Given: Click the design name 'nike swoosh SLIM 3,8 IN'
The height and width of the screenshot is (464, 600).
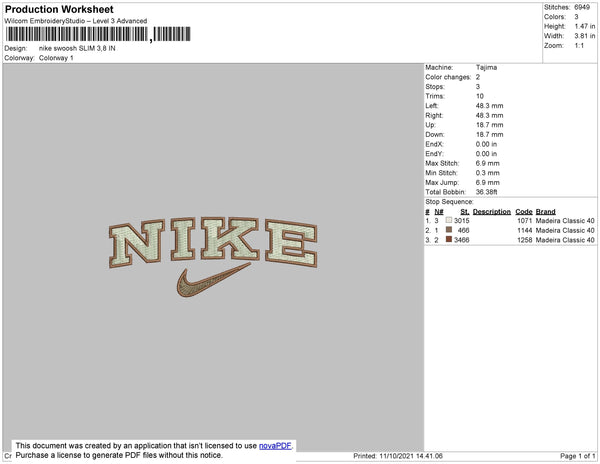Looking at the screenshot, I should (77, 49).
